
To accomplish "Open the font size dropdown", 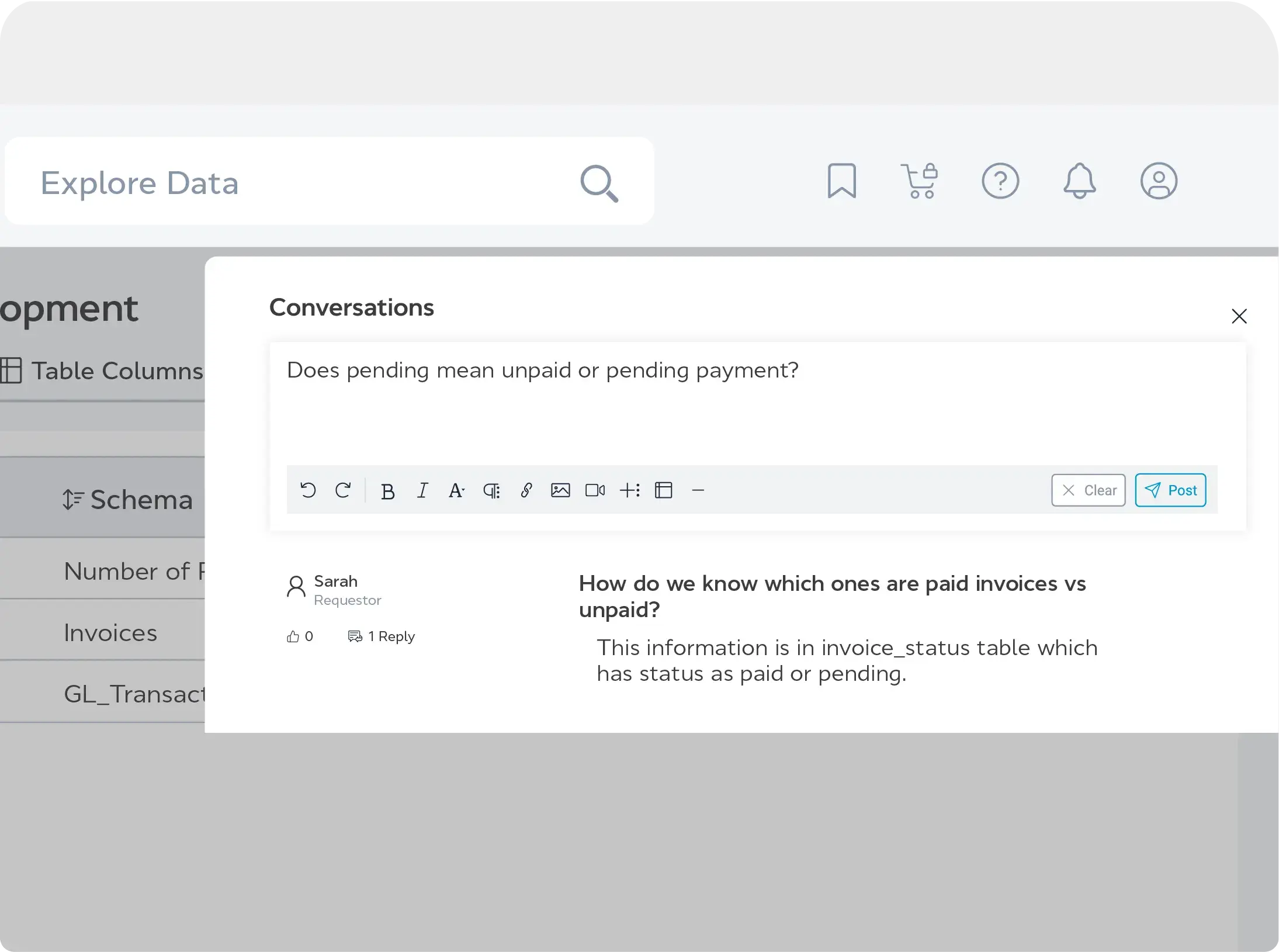I will click(x=456, y=490).
